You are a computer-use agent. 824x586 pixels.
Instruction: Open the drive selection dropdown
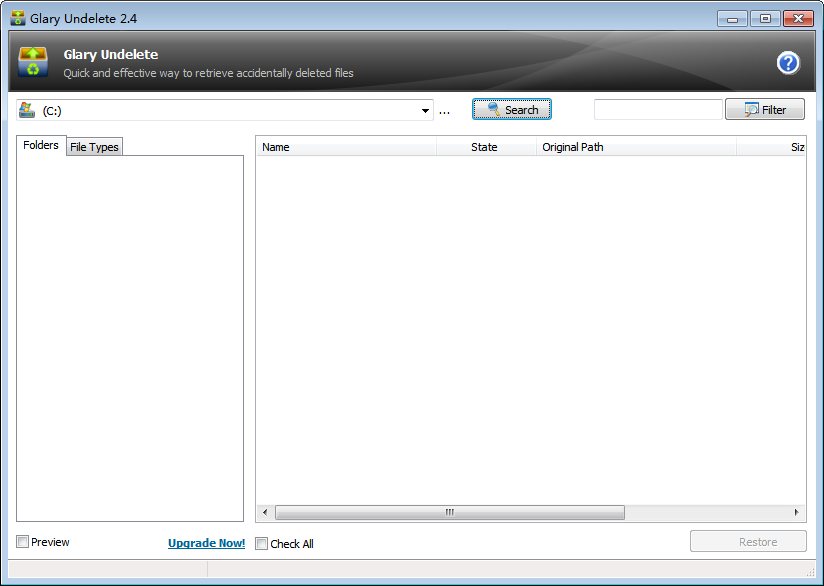(x=426, y=111)
